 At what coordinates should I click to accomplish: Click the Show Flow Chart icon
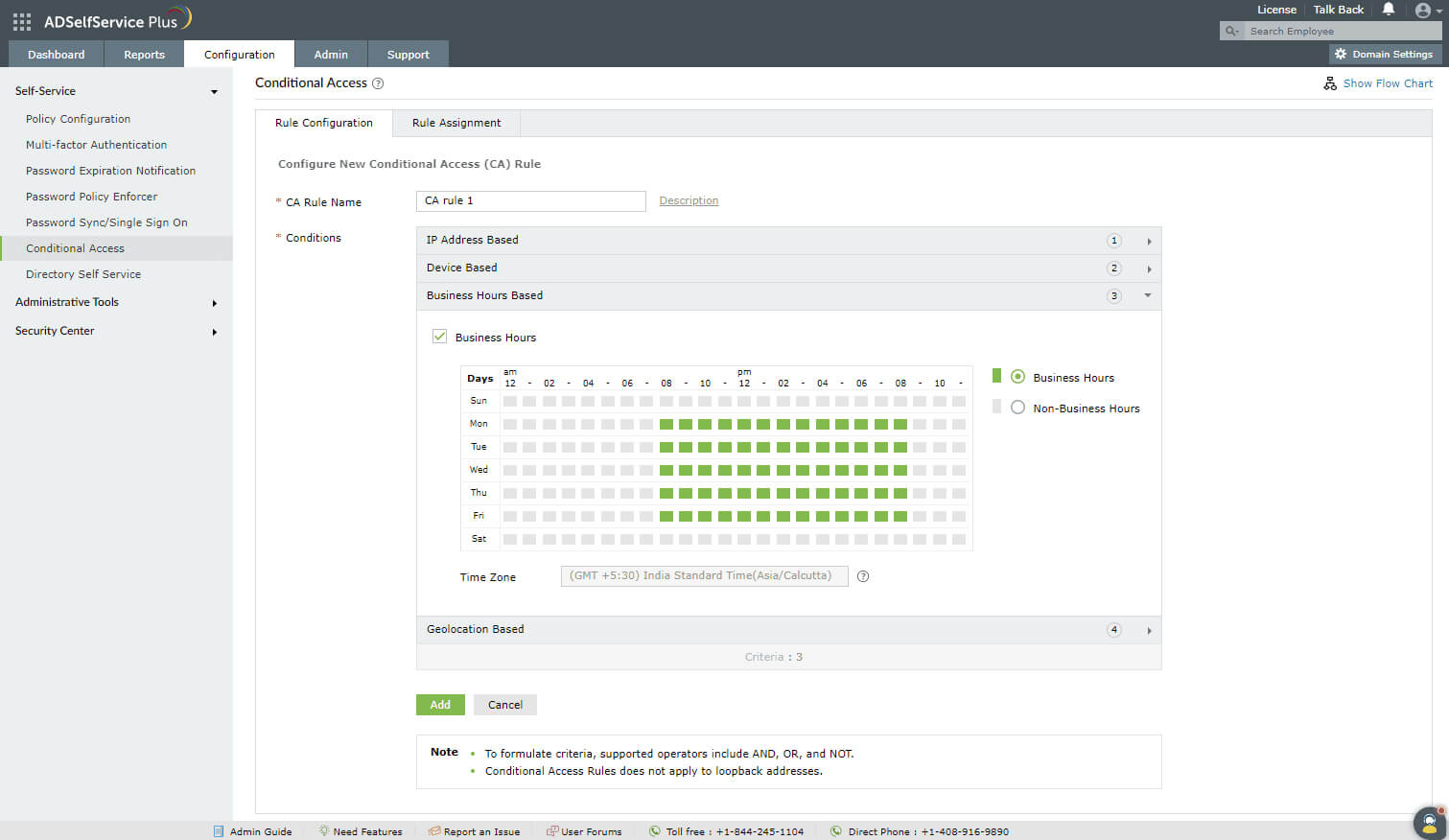click(1330, 83)
